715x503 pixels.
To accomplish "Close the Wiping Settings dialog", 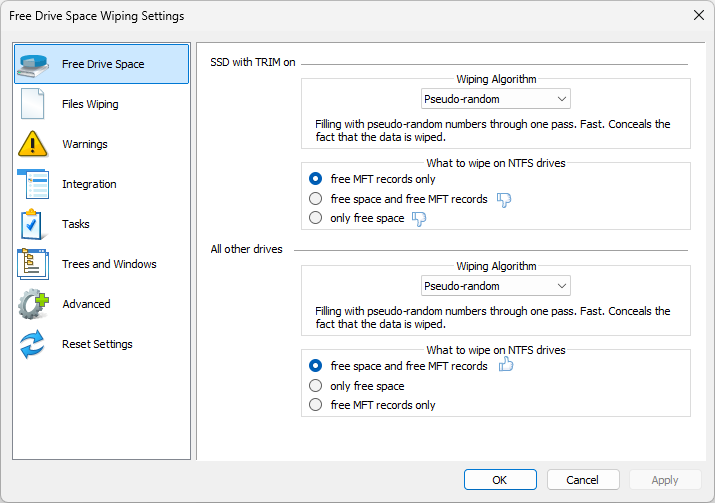I will click(x=698, y=15).
